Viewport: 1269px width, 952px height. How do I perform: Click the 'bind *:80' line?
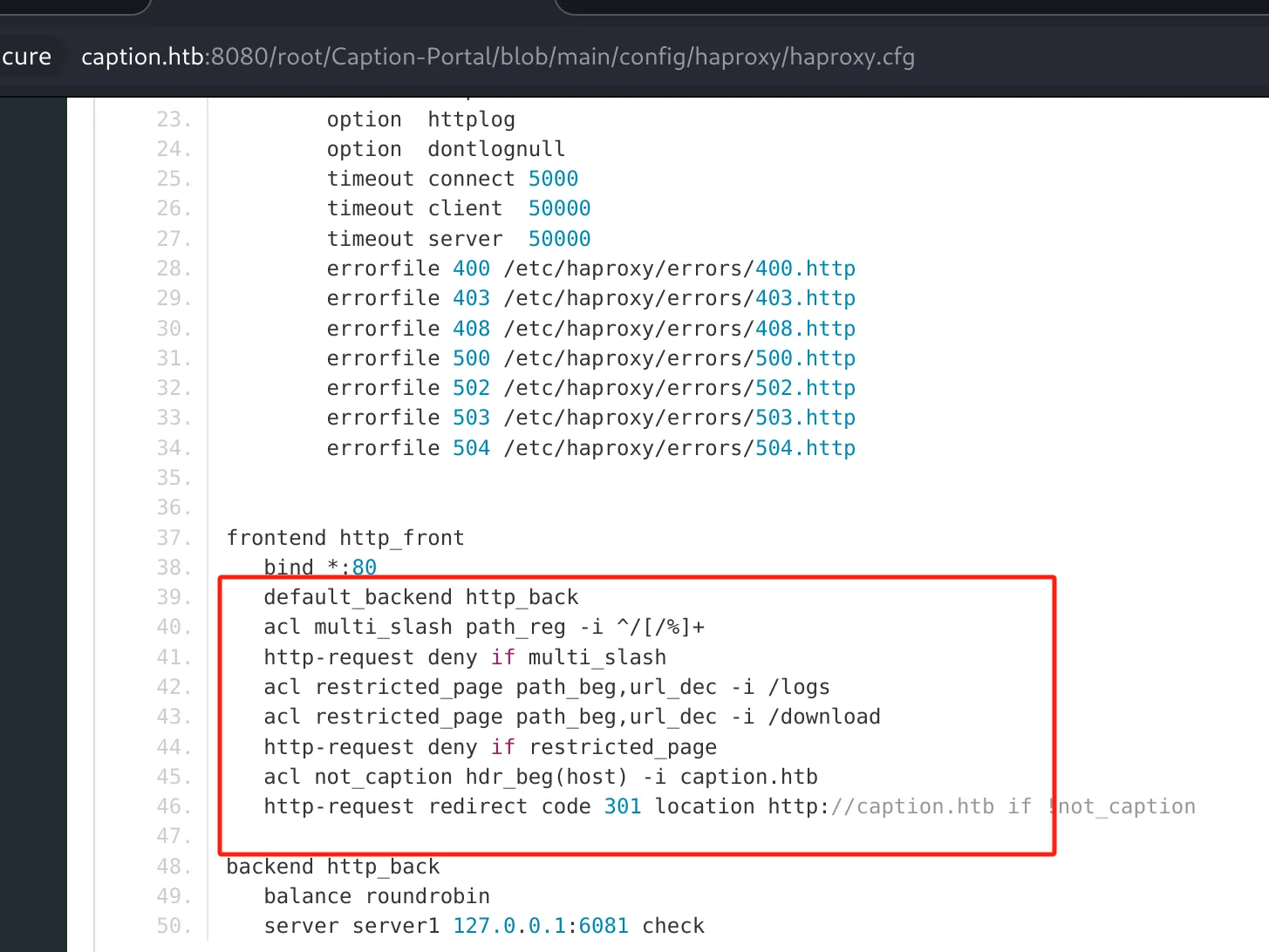(320, 568)
